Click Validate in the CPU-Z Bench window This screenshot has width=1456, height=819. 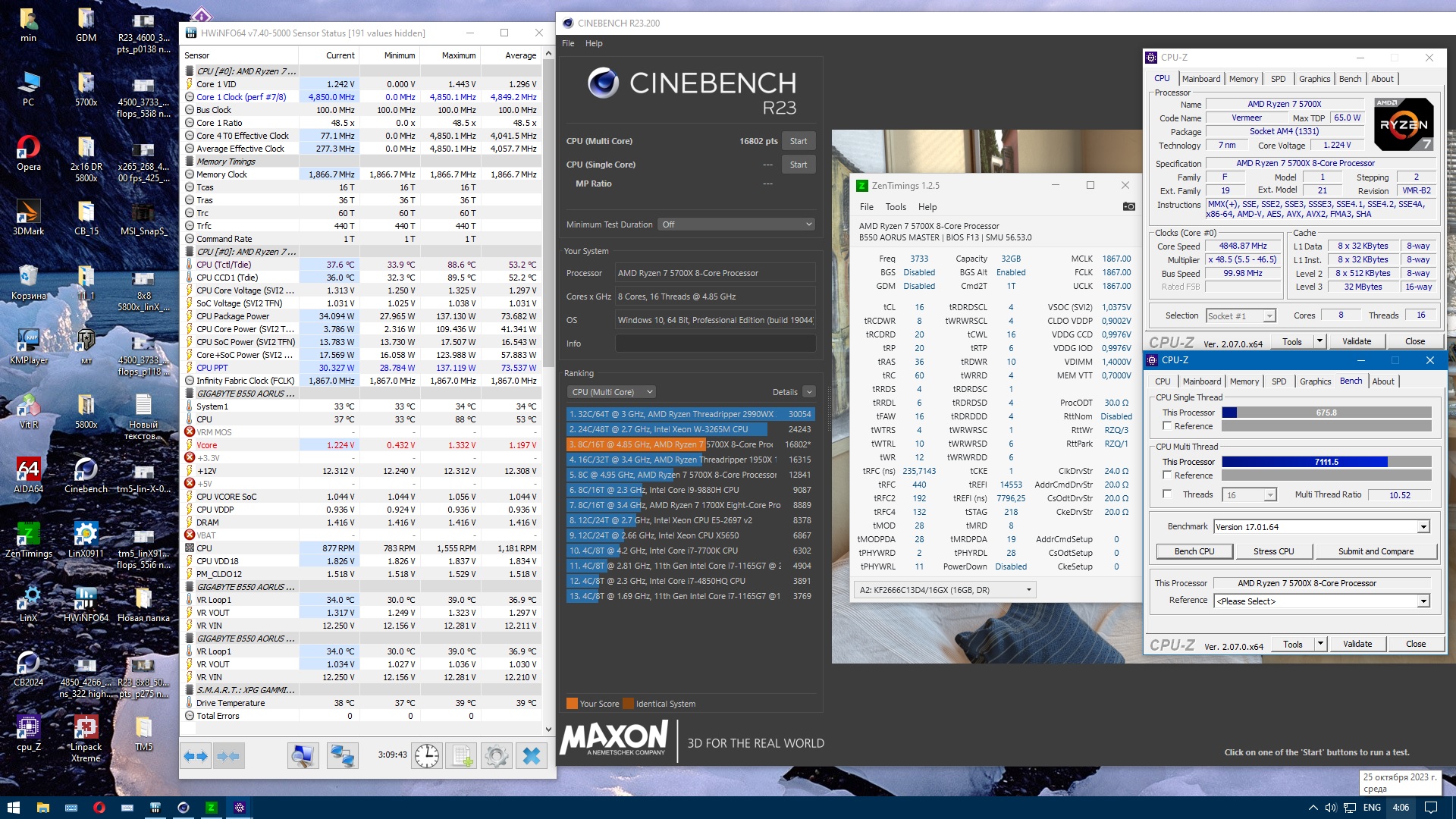click(x=1357, y=644)
